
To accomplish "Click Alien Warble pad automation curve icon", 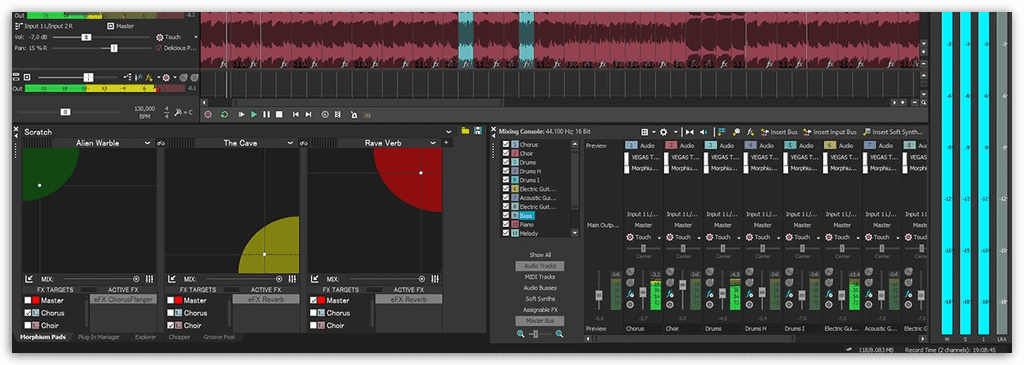I will (x=29, y=279).
